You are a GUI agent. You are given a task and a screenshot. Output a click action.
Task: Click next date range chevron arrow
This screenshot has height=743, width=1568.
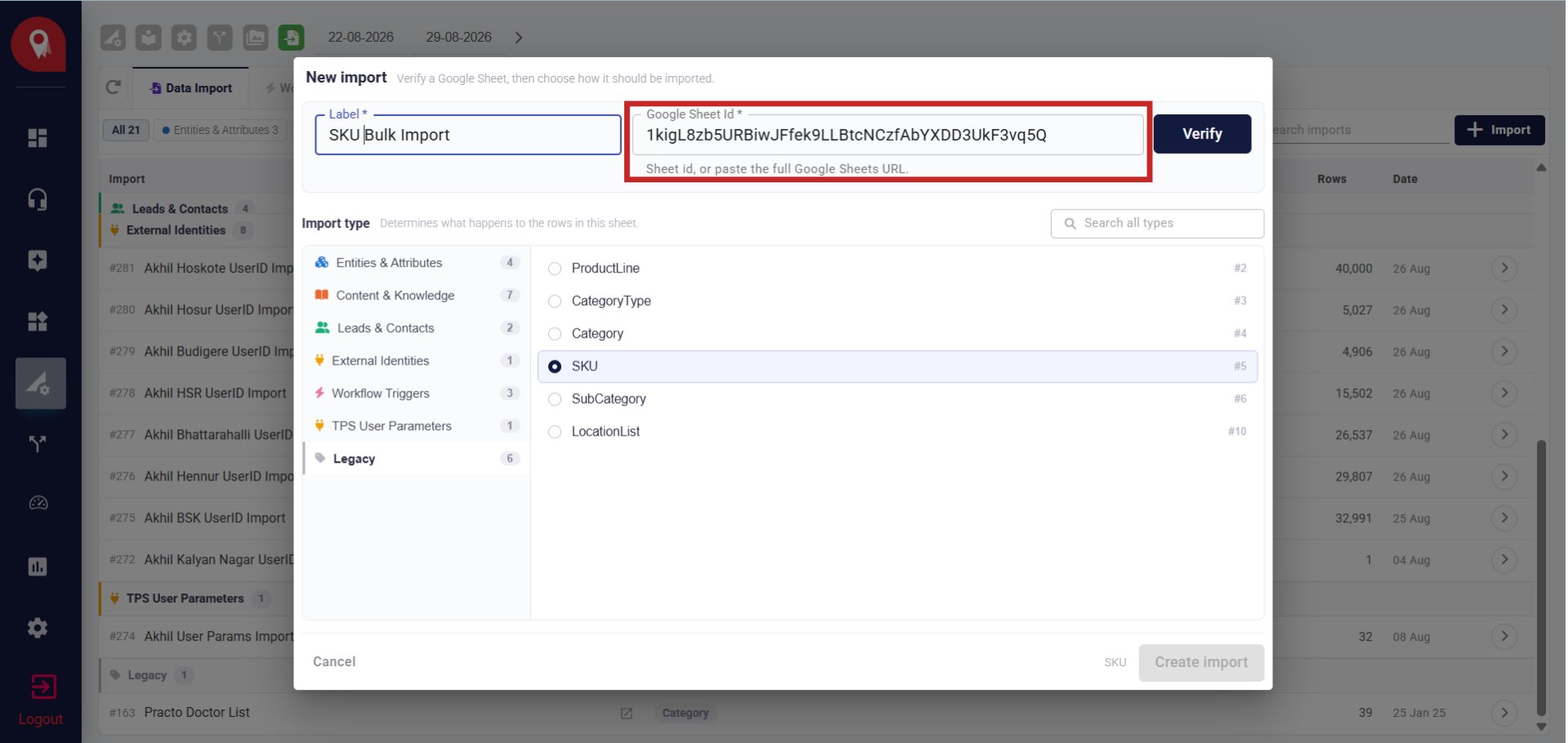[519, 38]
